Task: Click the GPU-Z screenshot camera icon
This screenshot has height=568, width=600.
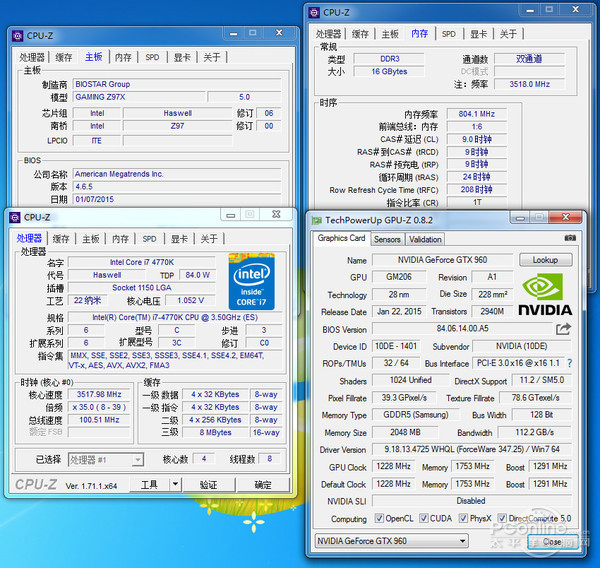Action: (570, 238)
